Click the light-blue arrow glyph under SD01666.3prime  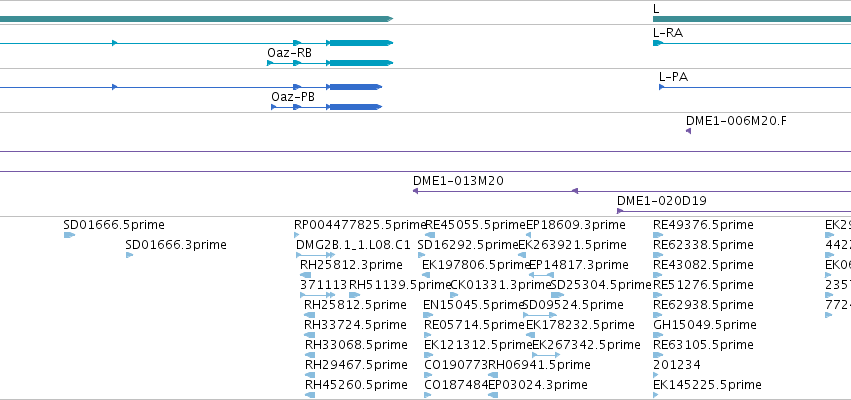[x=129, y=255]
